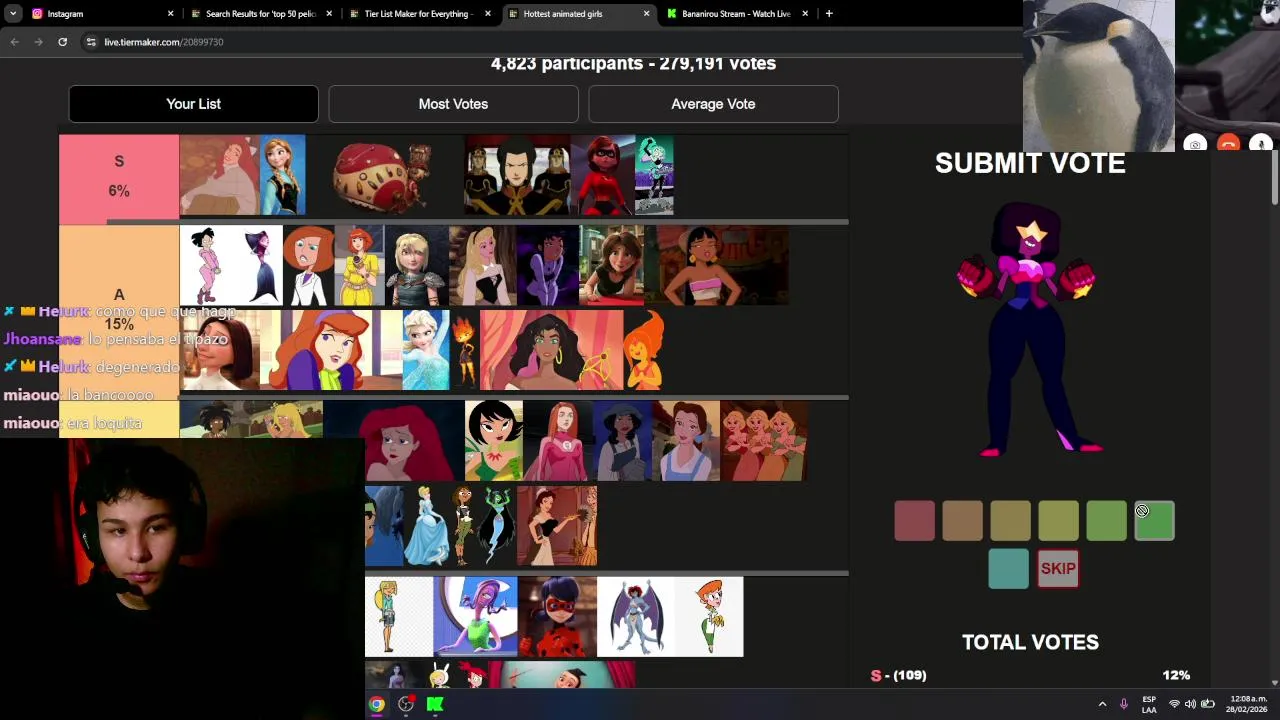
Task: Click the Garnet character image
Action: [x=1029, y=330]
